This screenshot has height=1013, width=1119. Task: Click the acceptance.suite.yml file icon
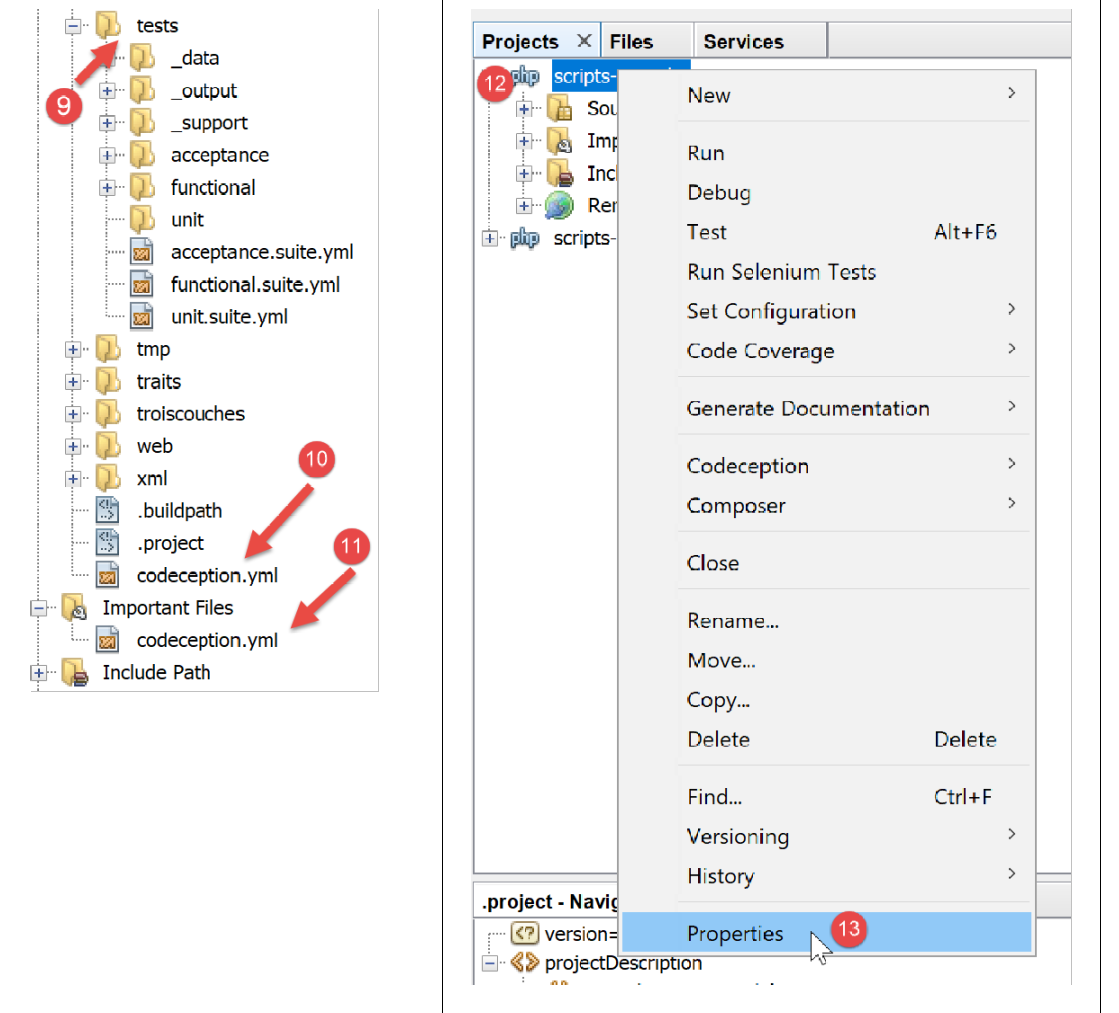(142, 252)
